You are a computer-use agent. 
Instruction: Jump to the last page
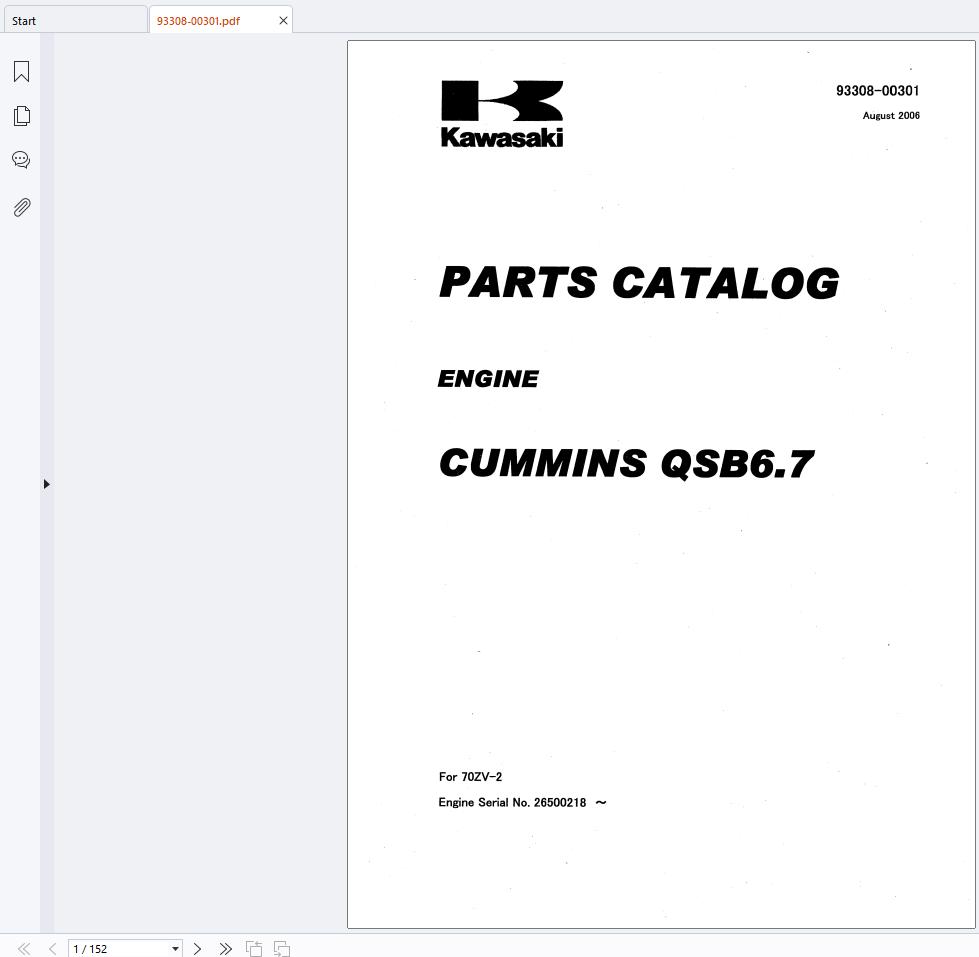click(226, 948)
